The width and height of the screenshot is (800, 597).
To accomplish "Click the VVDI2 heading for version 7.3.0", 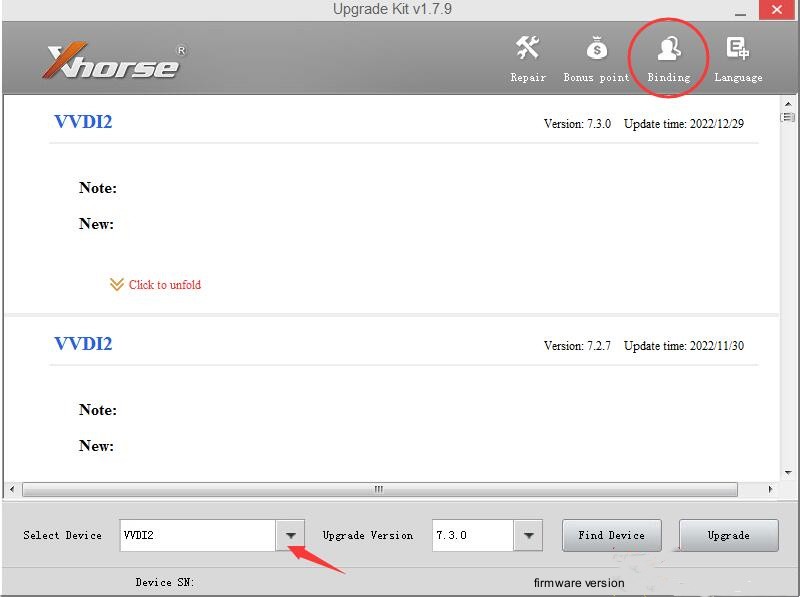I will [83, 122].
